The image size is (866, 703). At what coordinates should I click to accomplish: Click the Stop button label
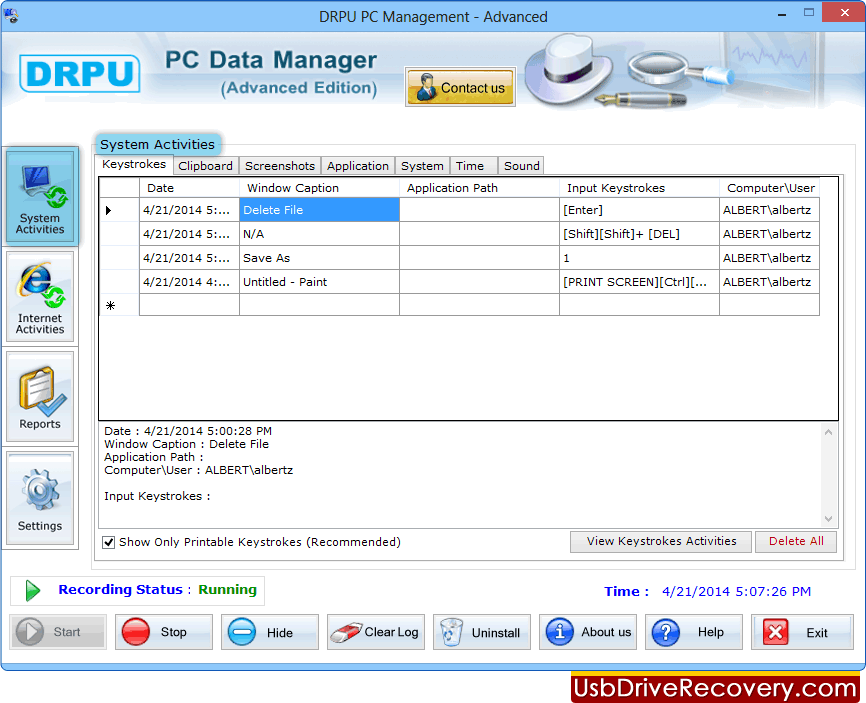[x=173, y=632]
